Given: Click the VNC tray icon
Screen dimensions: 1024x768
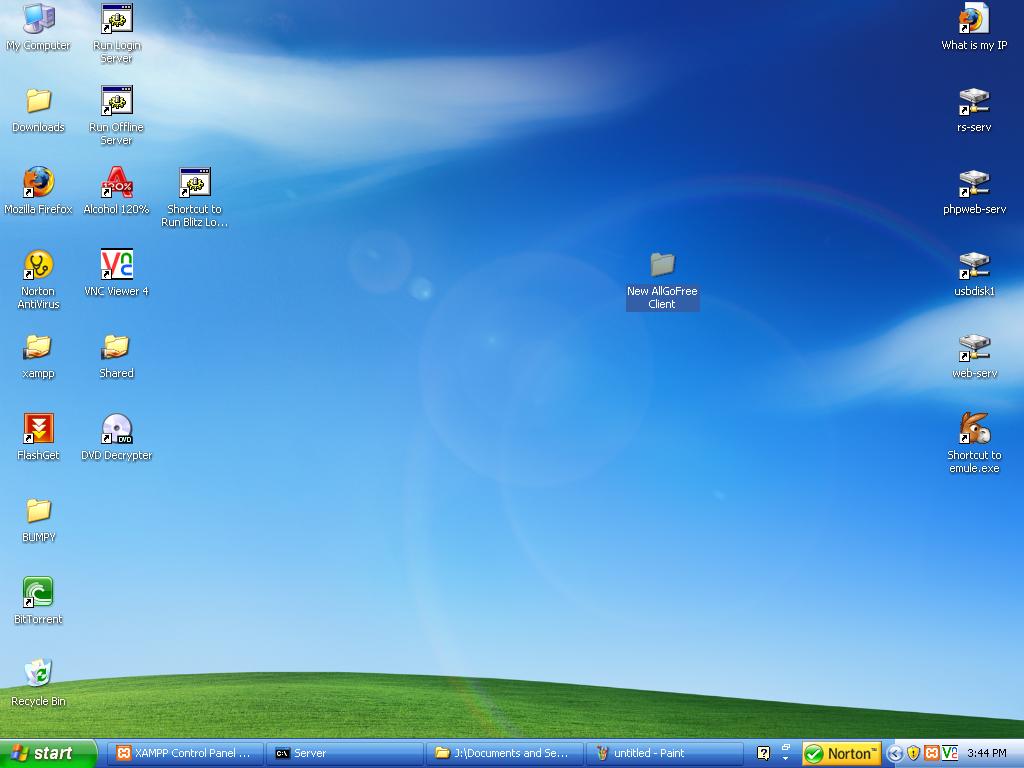Looking at the screenshot, I should tap(950, 754).
